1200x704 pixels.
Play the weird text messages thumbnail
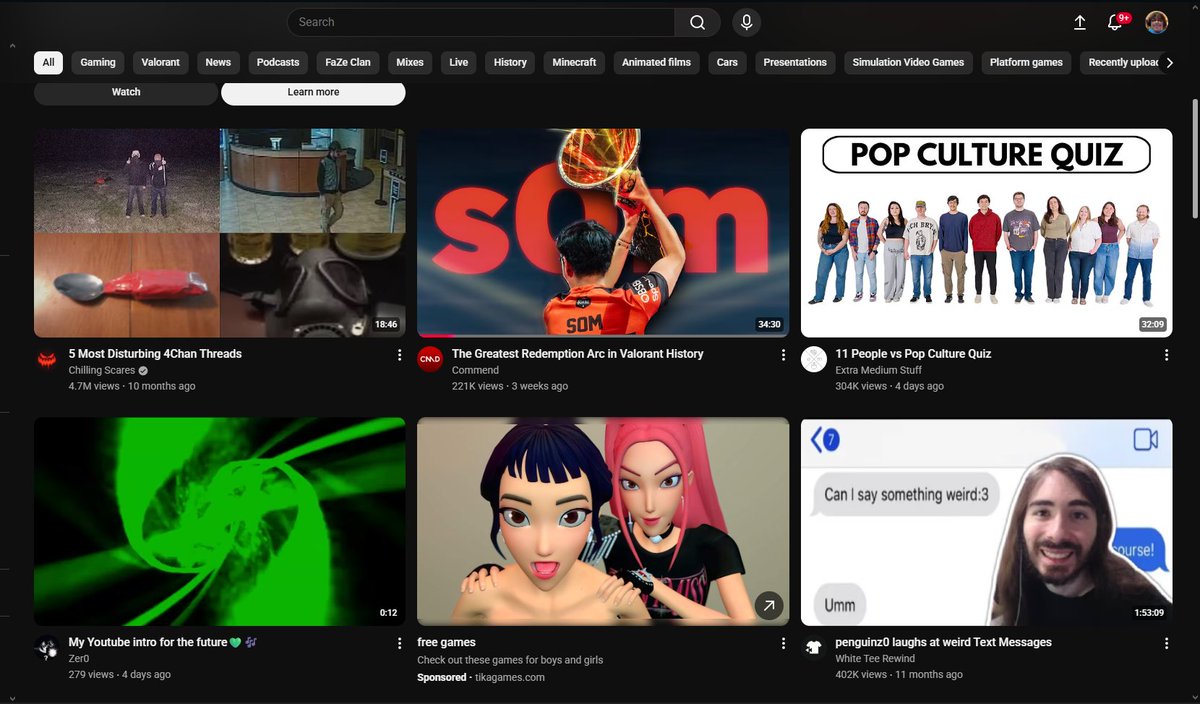(987, 522)
